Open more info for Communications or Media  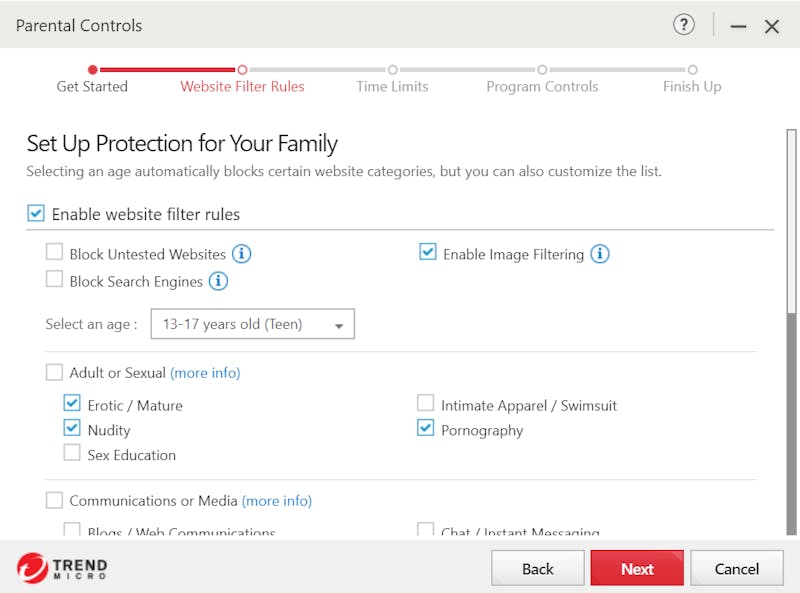(277, 501)
